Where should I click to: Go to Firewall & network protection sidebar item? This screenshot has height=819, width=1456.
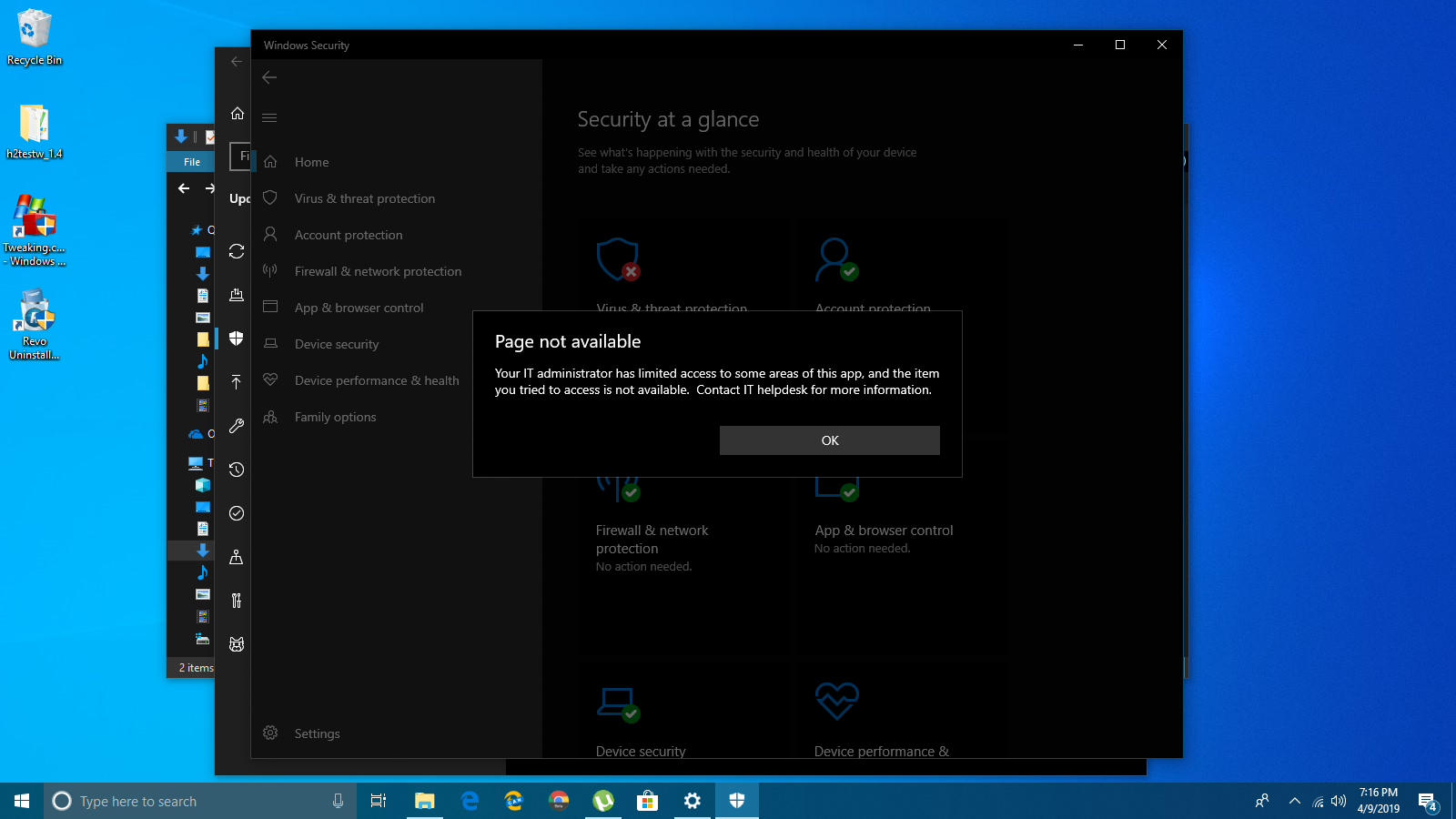coord(397,271)
